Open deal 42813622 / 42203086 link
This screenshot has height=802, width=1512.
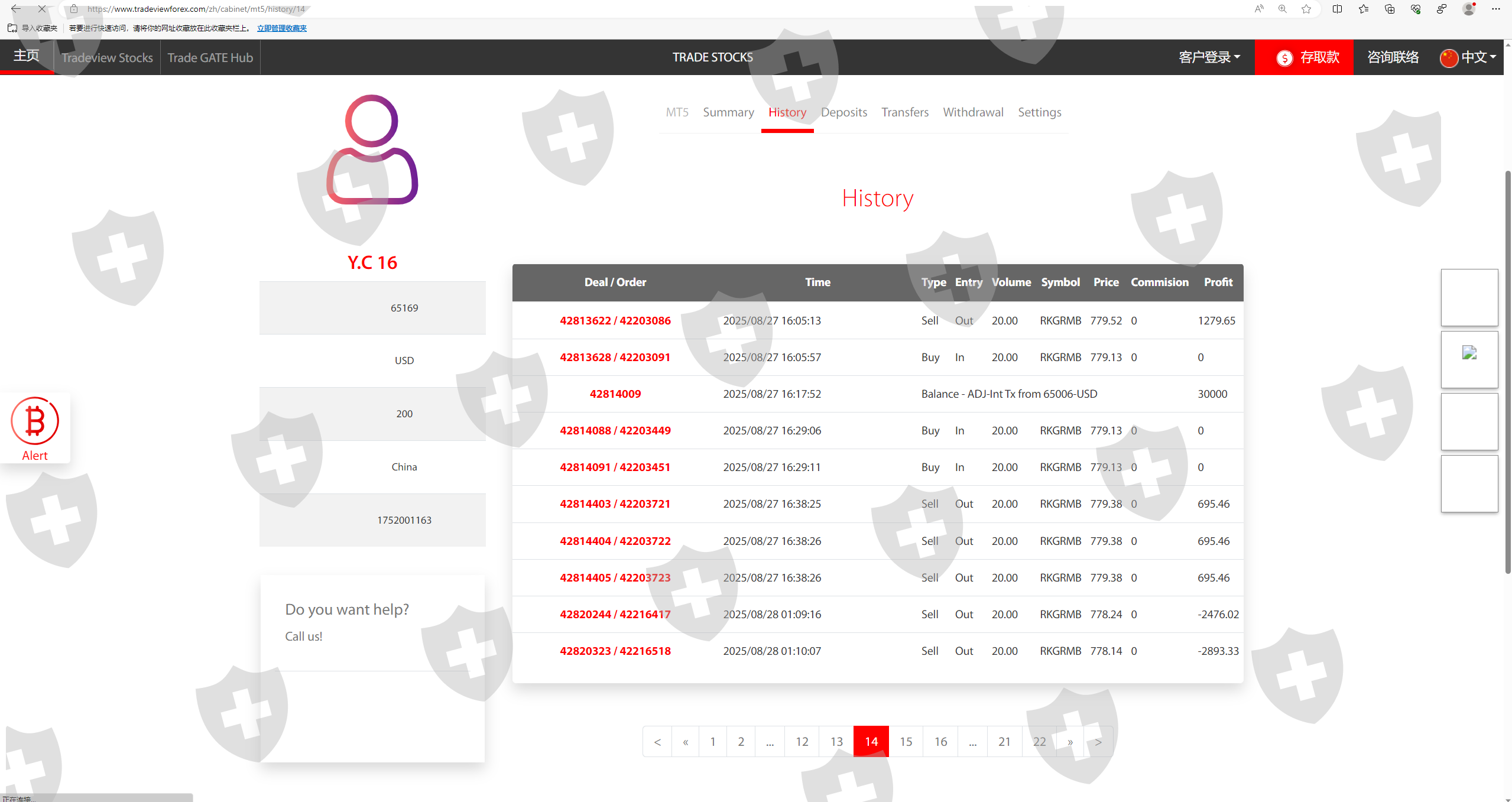point(615,320)
